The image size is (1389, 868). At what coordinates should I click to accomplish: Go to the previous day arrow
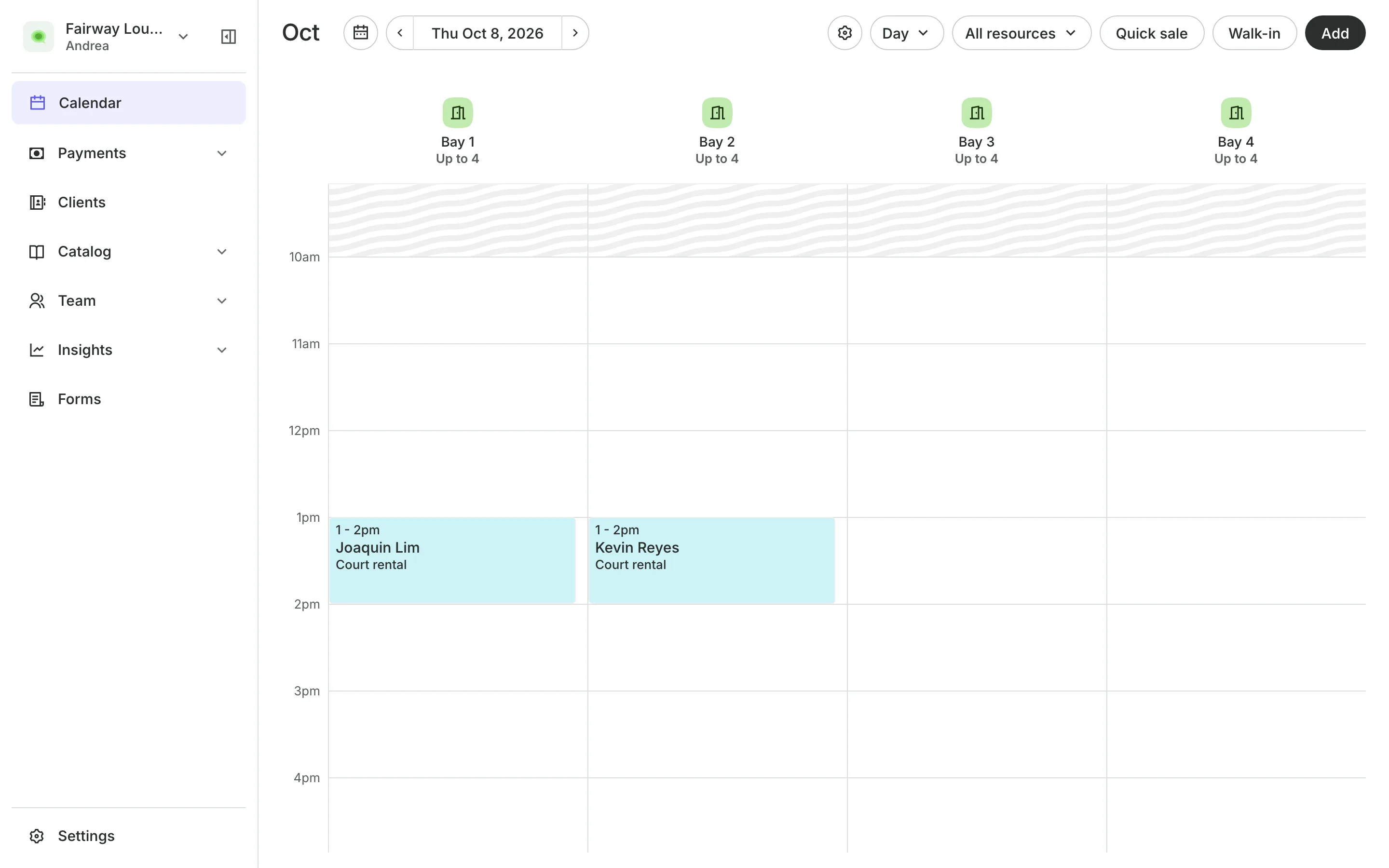pyautogui.click(x=400, y=33)
